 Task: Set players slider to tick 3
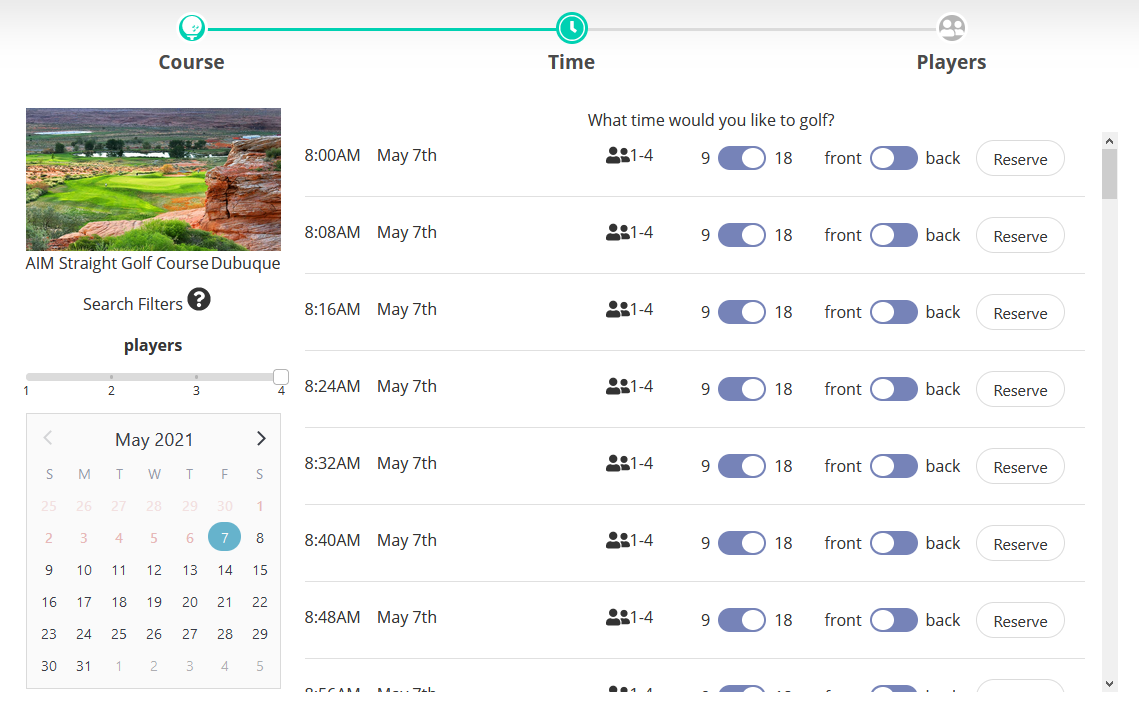pos(196,377)
